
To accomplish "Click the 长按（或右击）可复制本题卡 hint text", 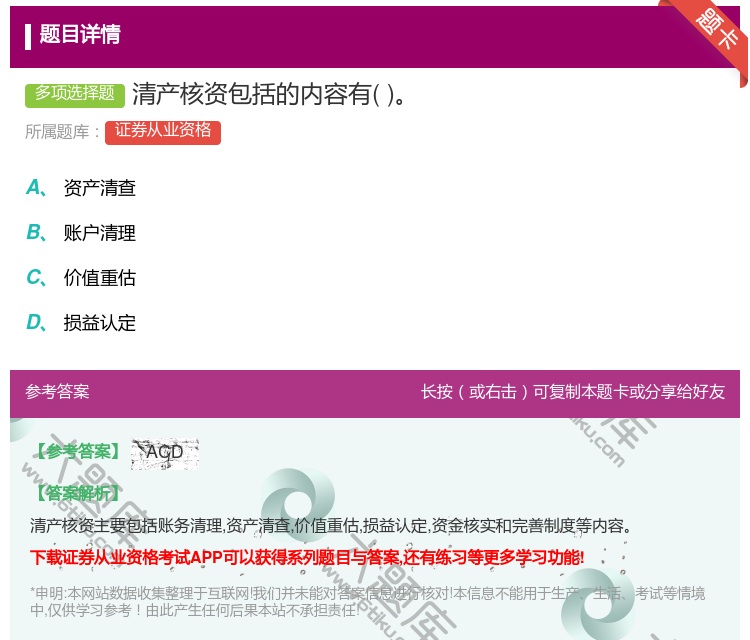I will (x=573, y=392).
